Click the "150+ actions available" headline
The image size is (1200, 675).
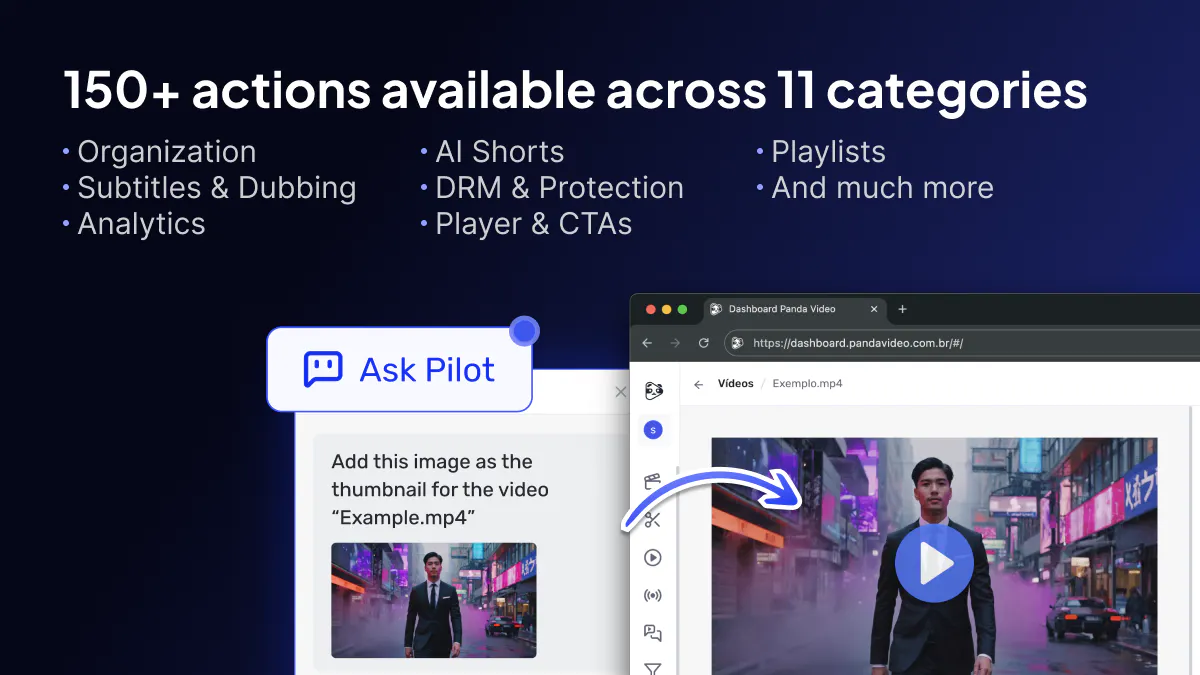point(575,91)
